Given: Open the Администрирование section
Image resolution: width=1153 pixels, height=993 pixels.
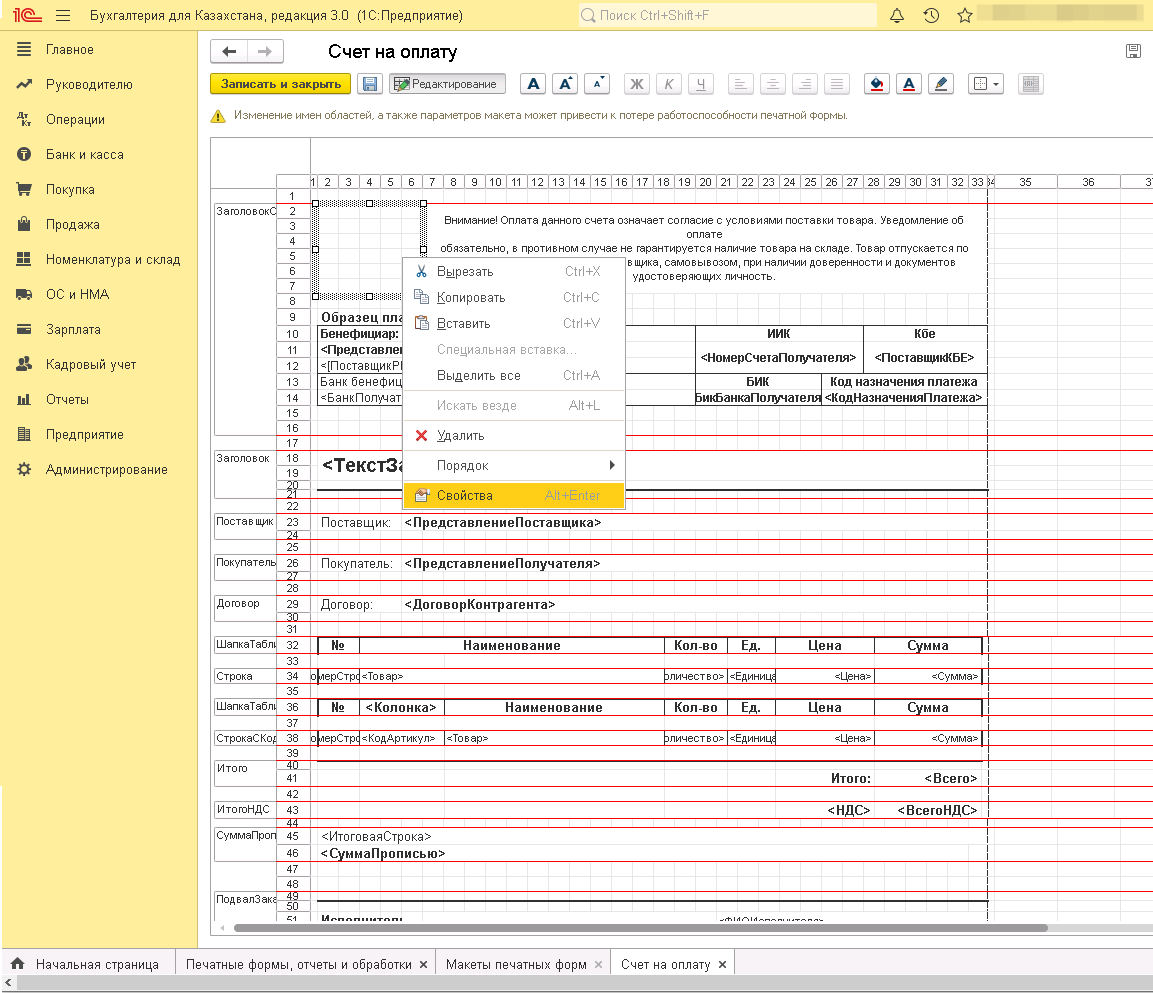Looking at the screenshot, I should click(x=99, y=469).
